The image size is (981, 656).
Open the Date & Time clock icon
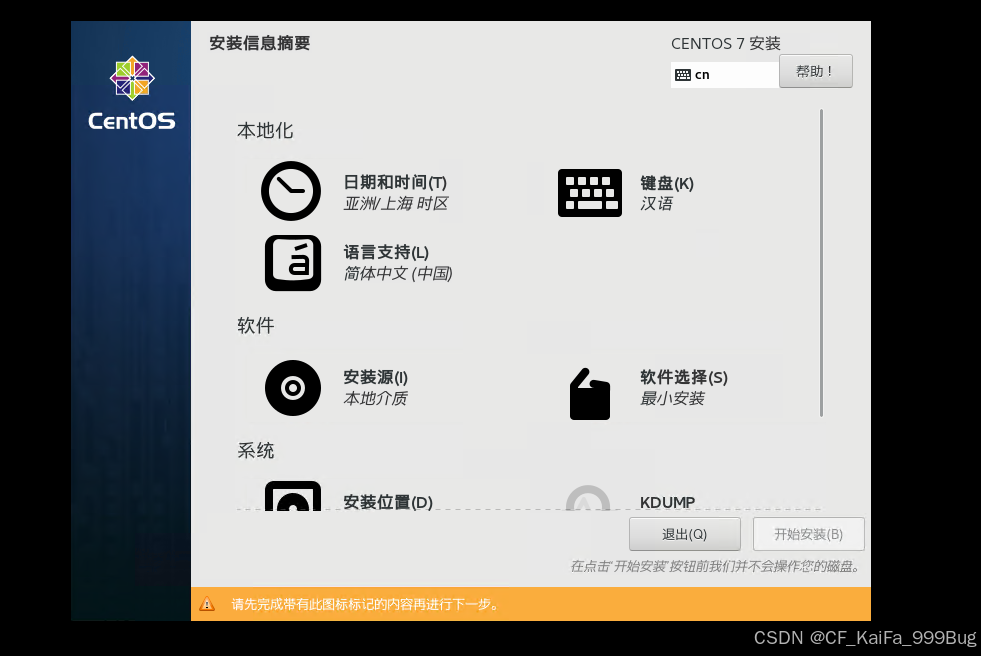tap(291, 191)
